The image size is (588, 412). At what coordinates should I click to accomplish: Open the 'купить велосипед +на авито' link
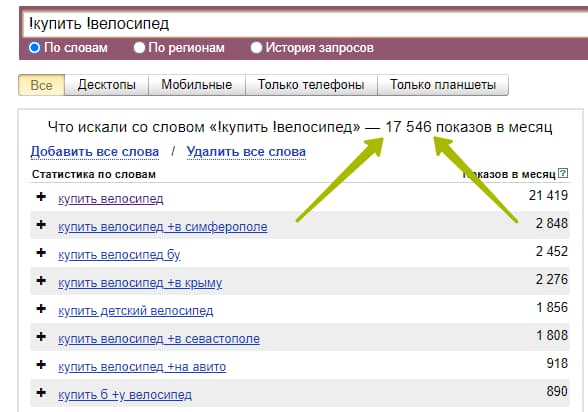coord(142,367)
